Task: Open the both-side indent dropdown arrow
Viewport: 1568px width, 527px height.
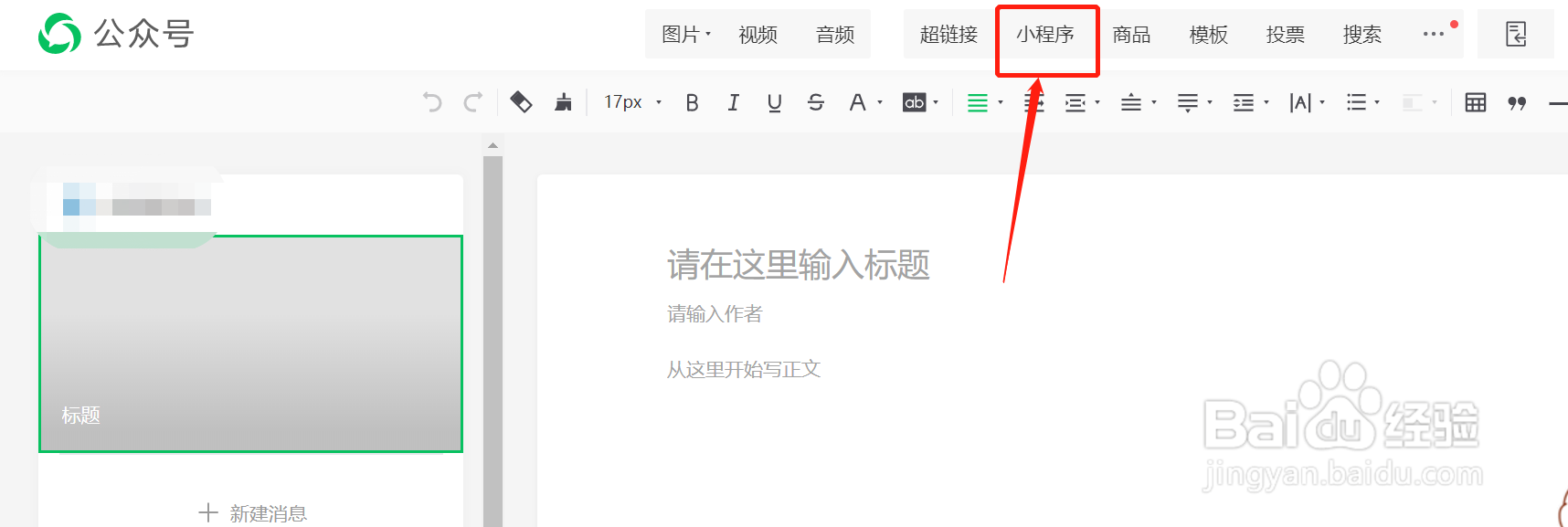Action: point(1097,102)
